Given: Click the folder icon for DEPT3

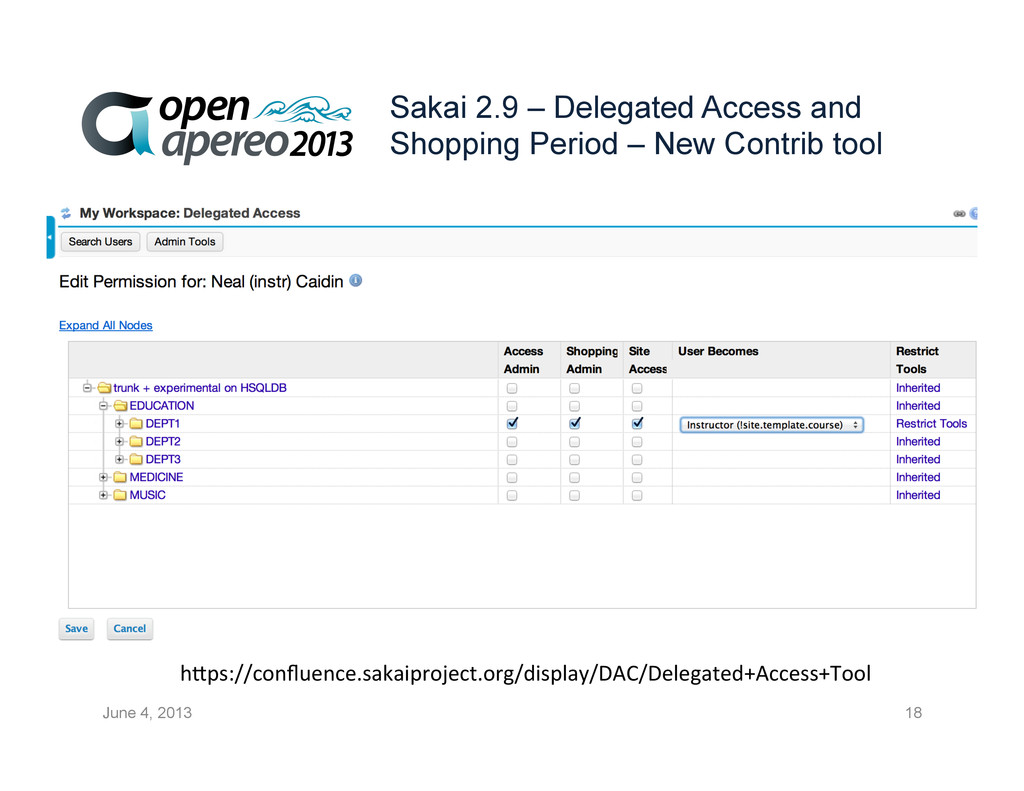Looking at the screenshot, I should 136,459.
